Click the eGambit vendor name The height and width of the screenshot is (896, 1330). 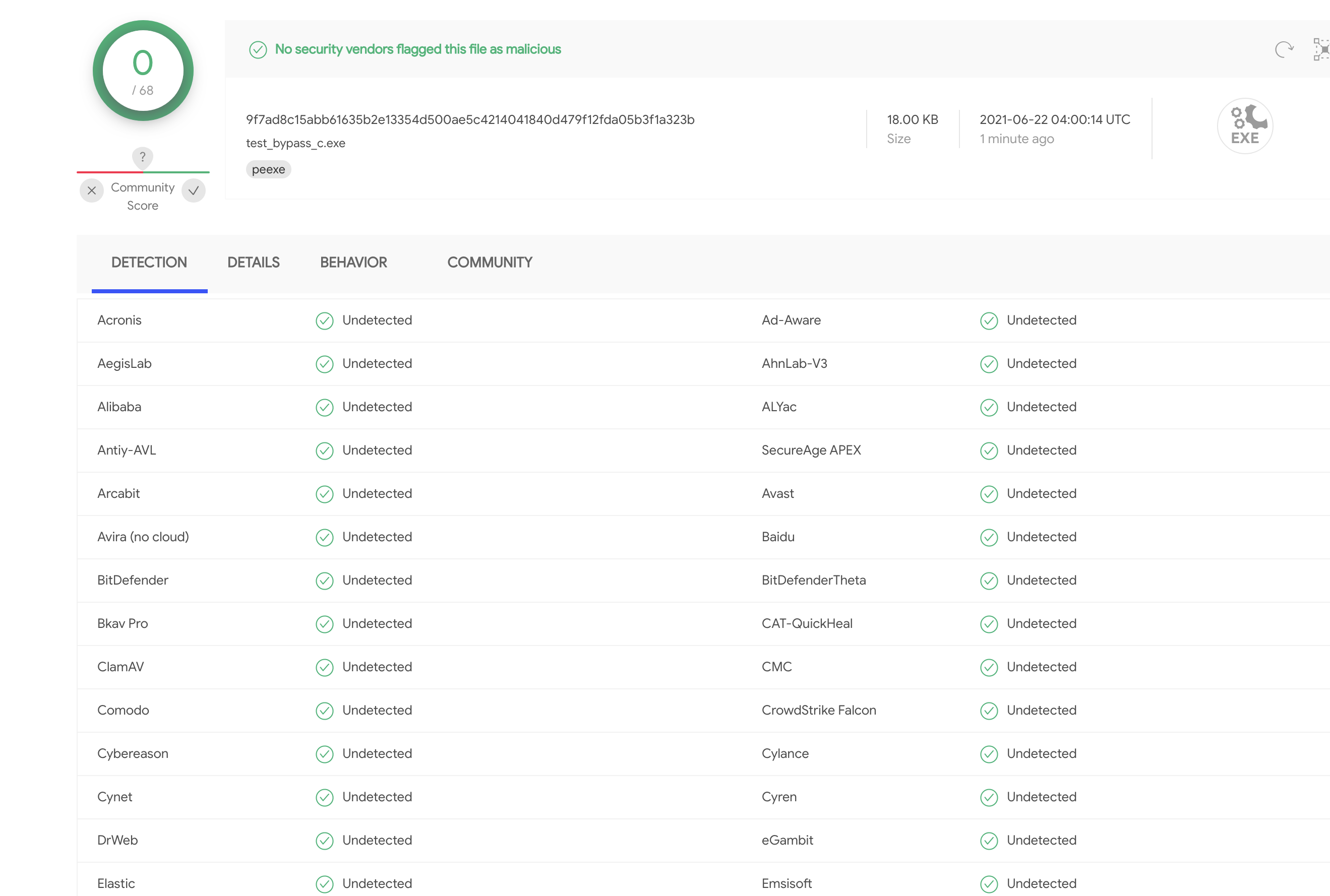coord(787,841)
